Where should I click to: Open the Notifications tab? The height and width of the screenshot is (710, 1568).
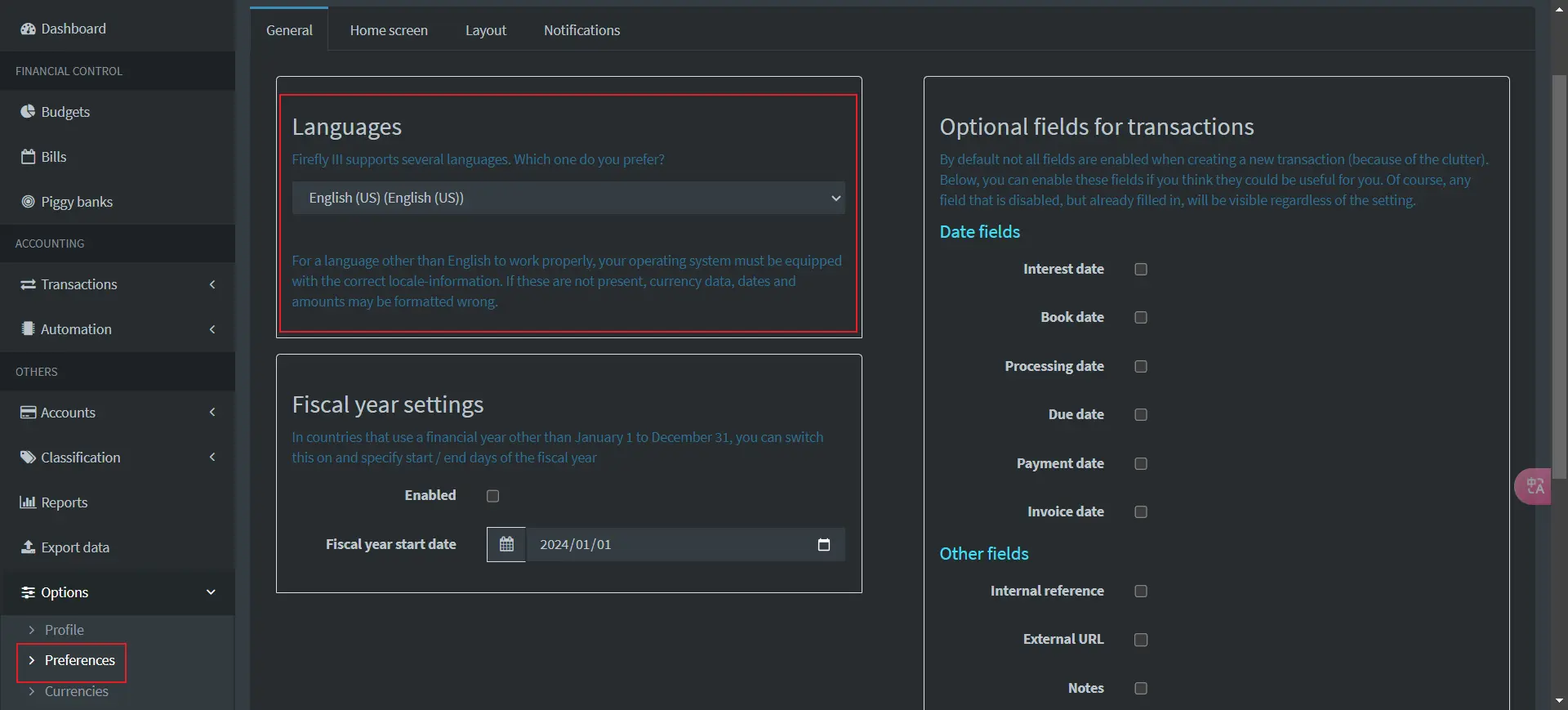[581, 30]
